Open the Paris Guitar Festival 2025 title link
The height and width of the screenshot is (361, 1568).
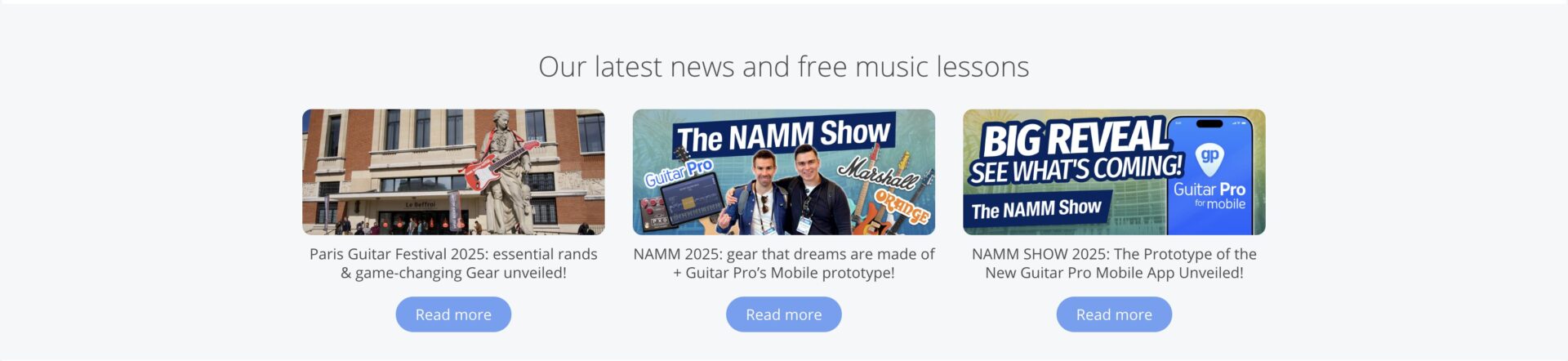pyautogui.click(x=453, y=263)
